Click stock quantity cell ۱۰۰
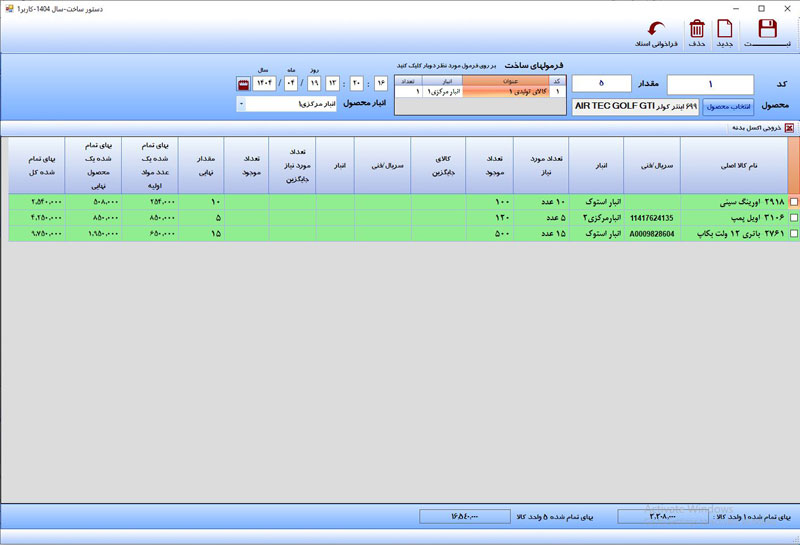Screen dimensions: 800x545 pos(489,202)
